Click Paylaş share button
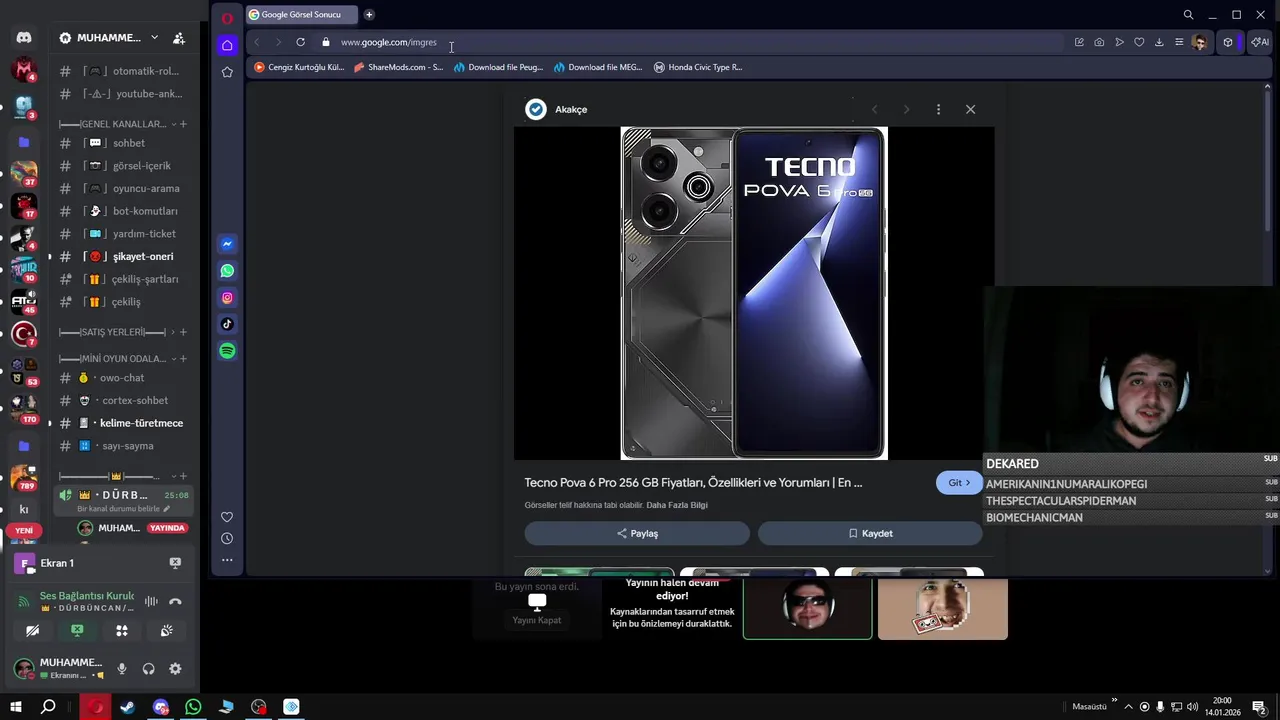1280x720 pixels. [637, 533]
